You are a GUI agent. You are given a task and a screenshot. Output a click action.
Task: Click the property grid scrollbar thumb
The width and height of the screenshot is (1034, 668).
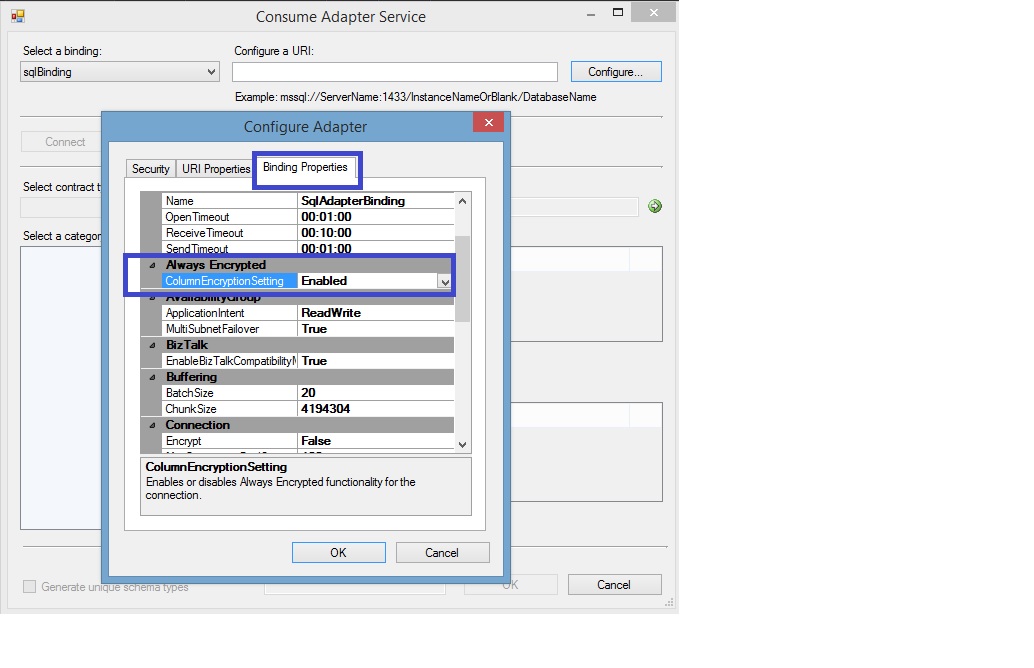point(462,279)
